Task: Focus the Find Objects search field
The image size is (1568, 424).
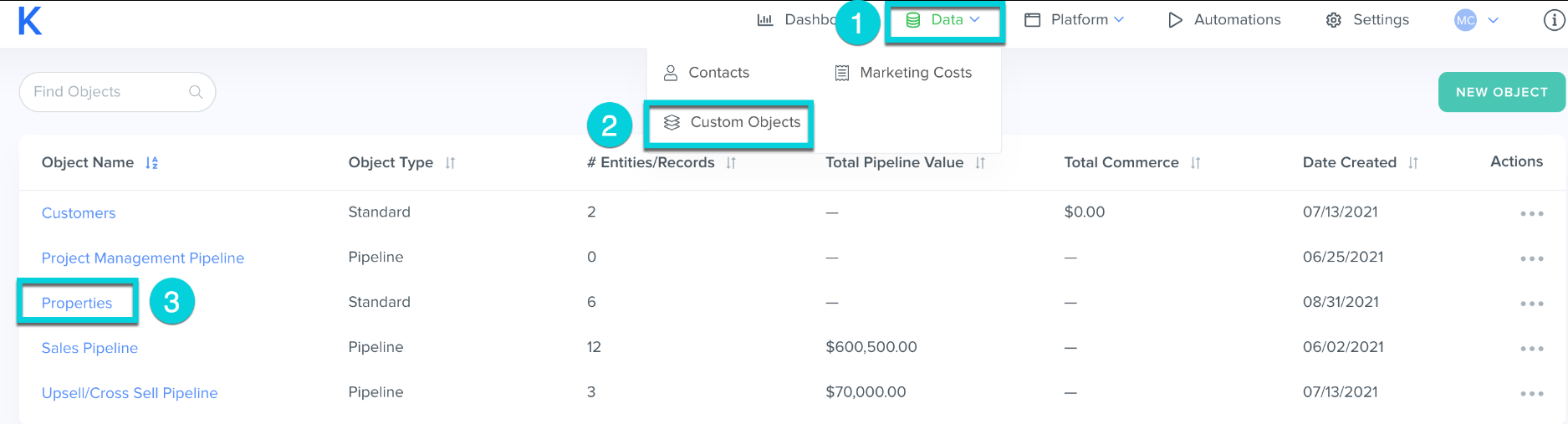Action: (x=117, y=92)
